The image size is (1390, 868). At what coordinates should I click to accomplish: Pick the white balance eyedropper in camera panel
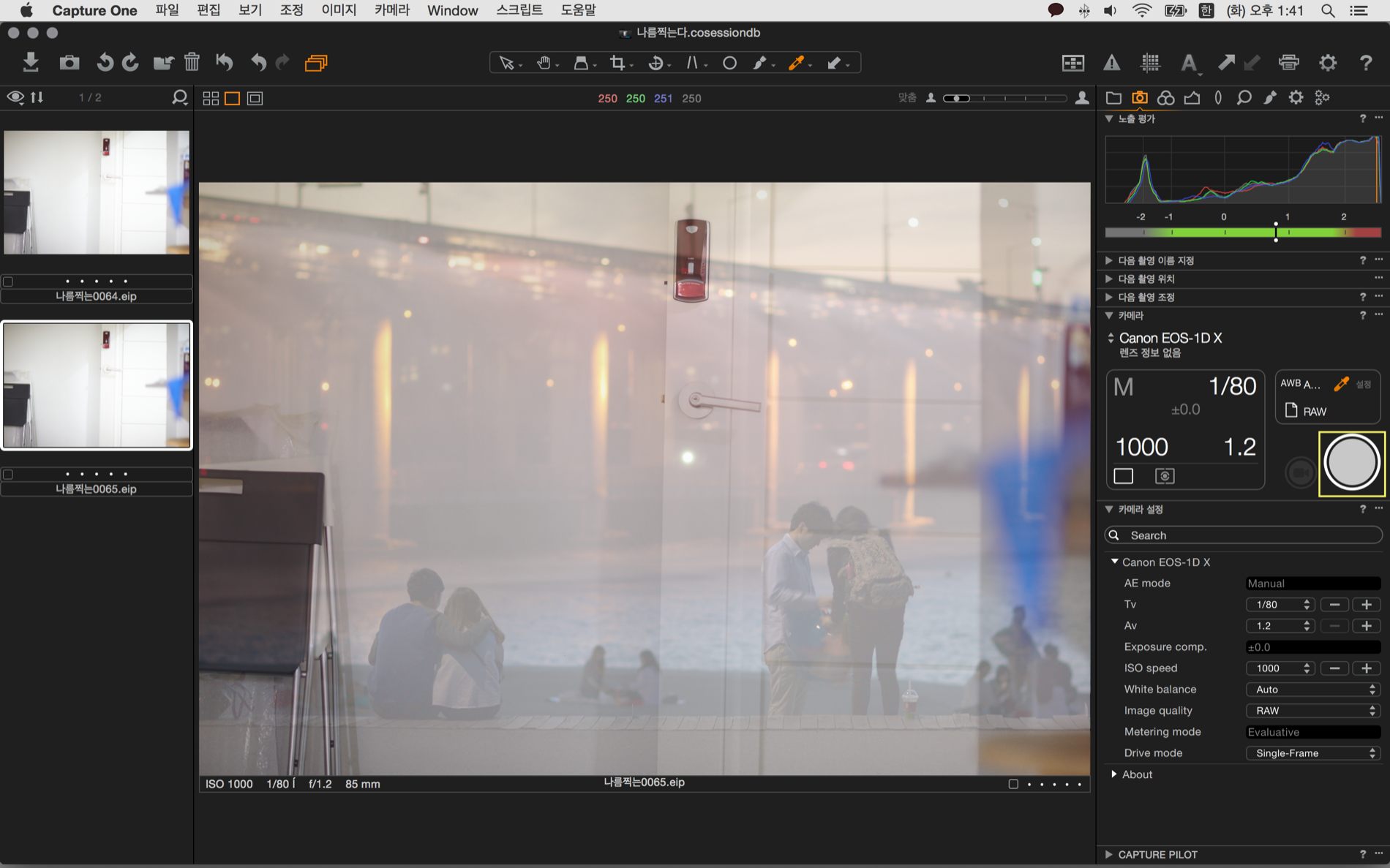pos(1341,384)
